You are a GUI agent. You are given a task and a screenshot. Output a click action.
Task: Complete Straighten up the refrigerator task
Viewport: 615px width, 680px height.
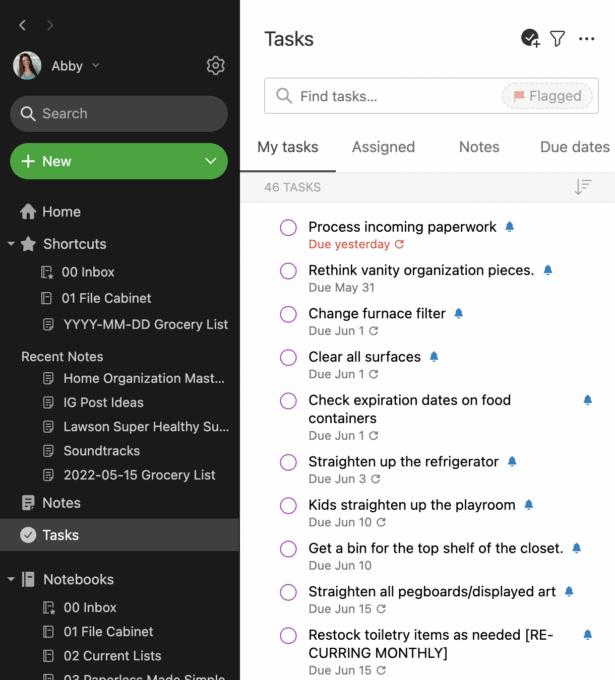288,462
